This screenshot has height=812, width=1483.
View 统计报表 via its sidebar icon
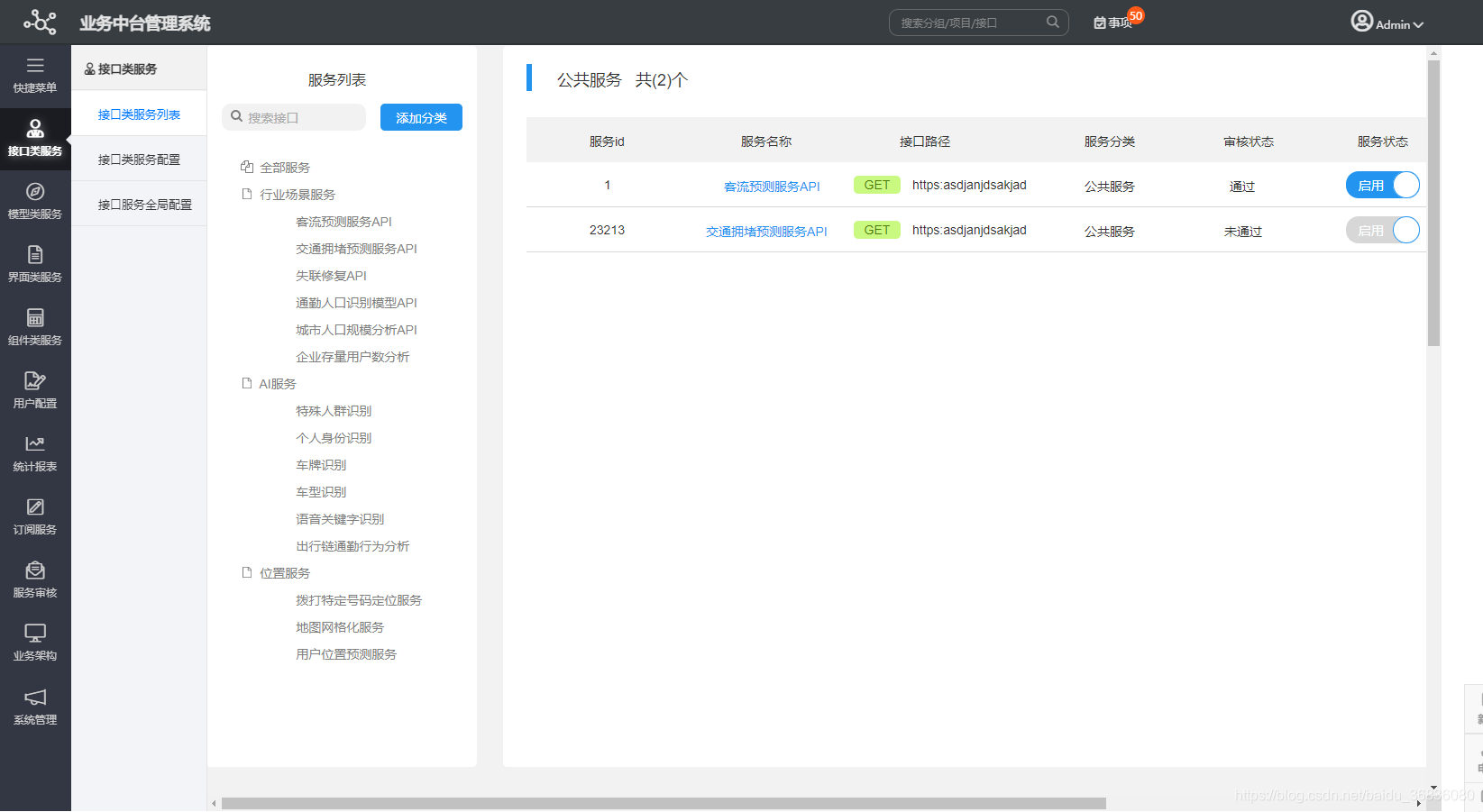[x=35, y=452]
